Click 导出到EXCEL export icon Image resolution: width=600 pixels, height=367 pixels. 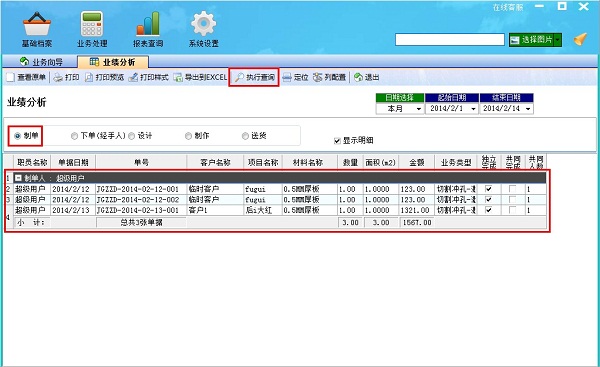click(x=200, y=77)
